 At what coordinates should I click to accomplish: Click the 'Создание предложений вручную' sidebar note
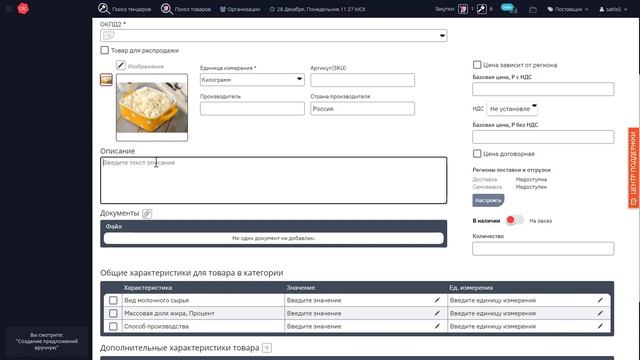tap(47, 341)
